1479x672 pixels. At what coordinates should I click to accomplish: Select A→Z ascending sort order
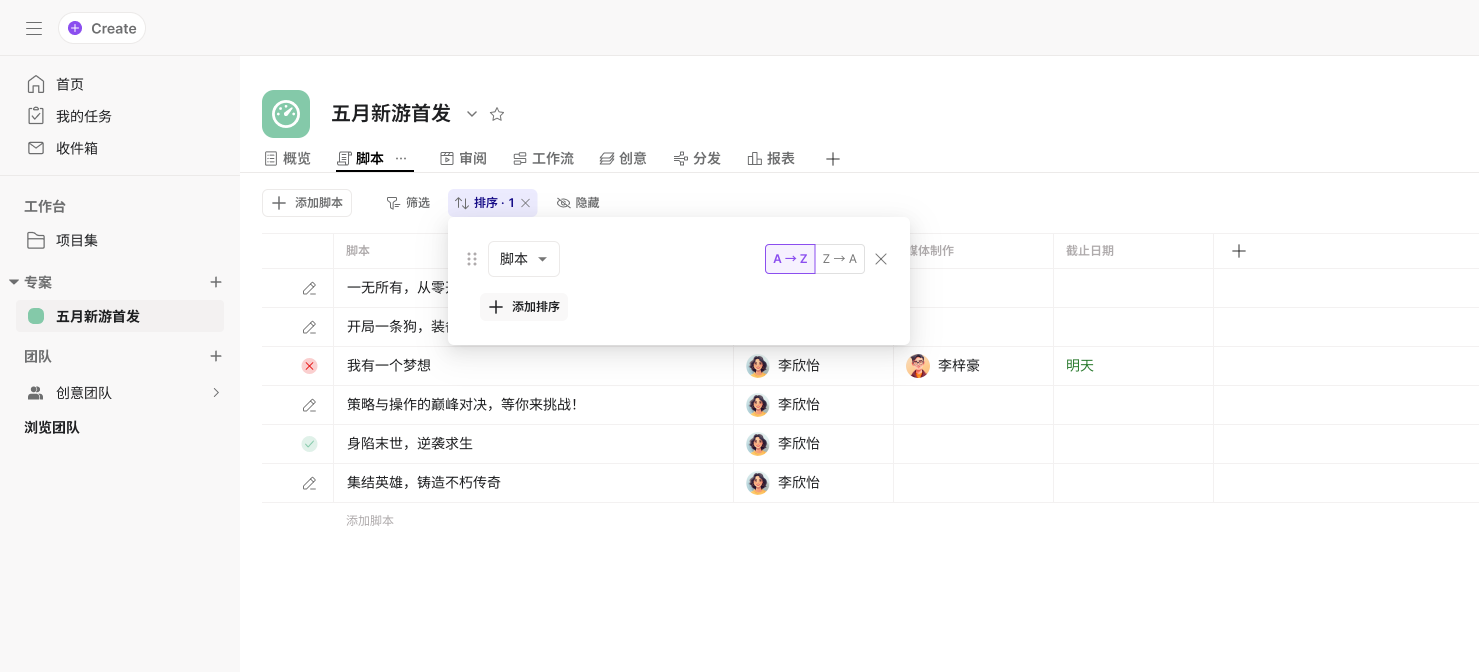pyautogui.click(x=790, y=259)
